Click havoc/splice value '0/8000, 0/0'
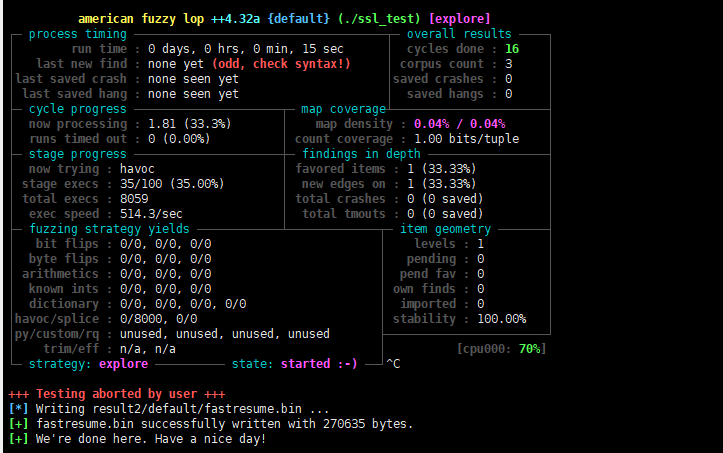This screenshot has height=453, width=723. tap(159, 319)
